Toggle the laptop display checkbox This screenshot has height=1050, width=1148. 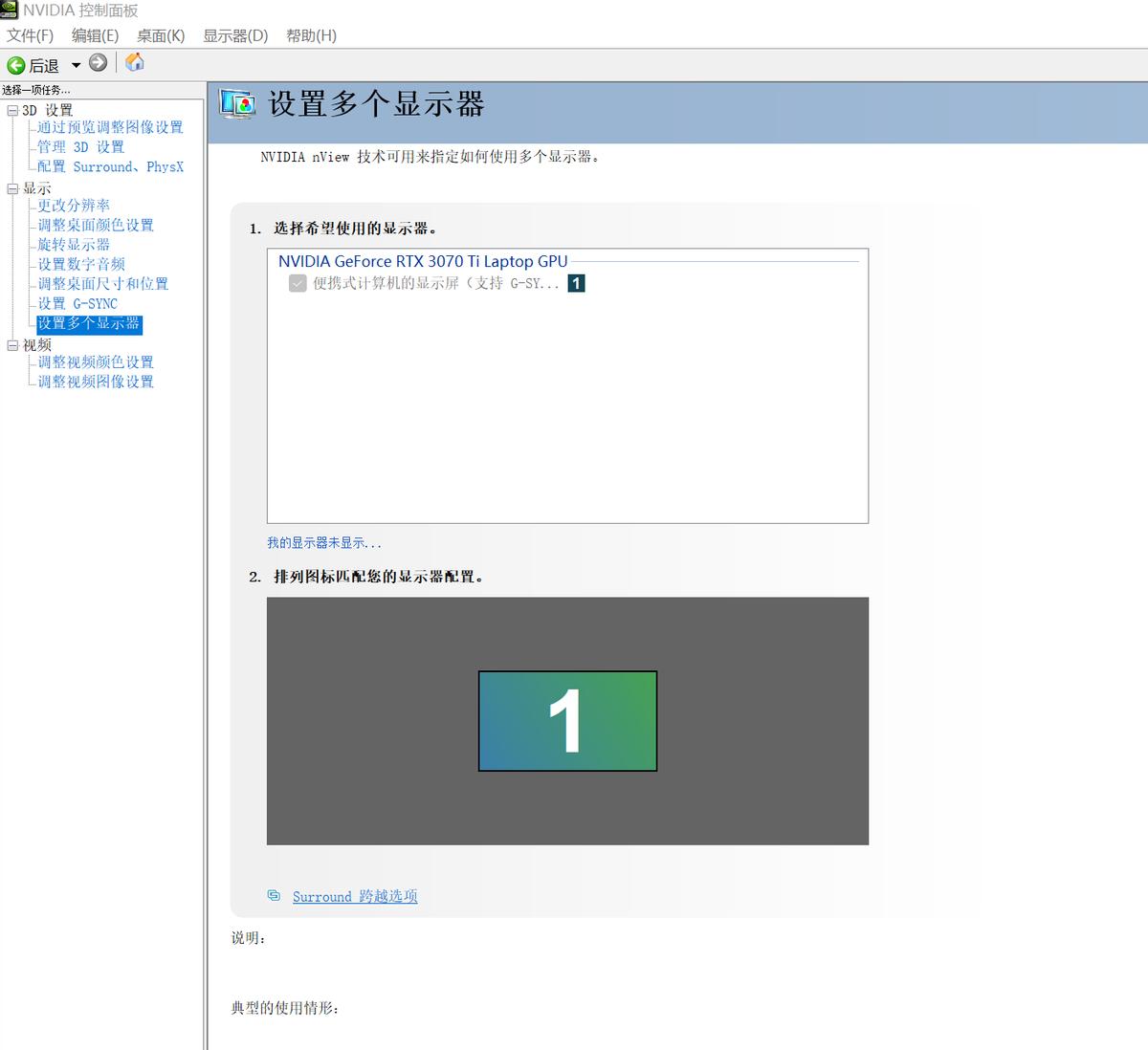pyautogui.click(x=298, y=283)
